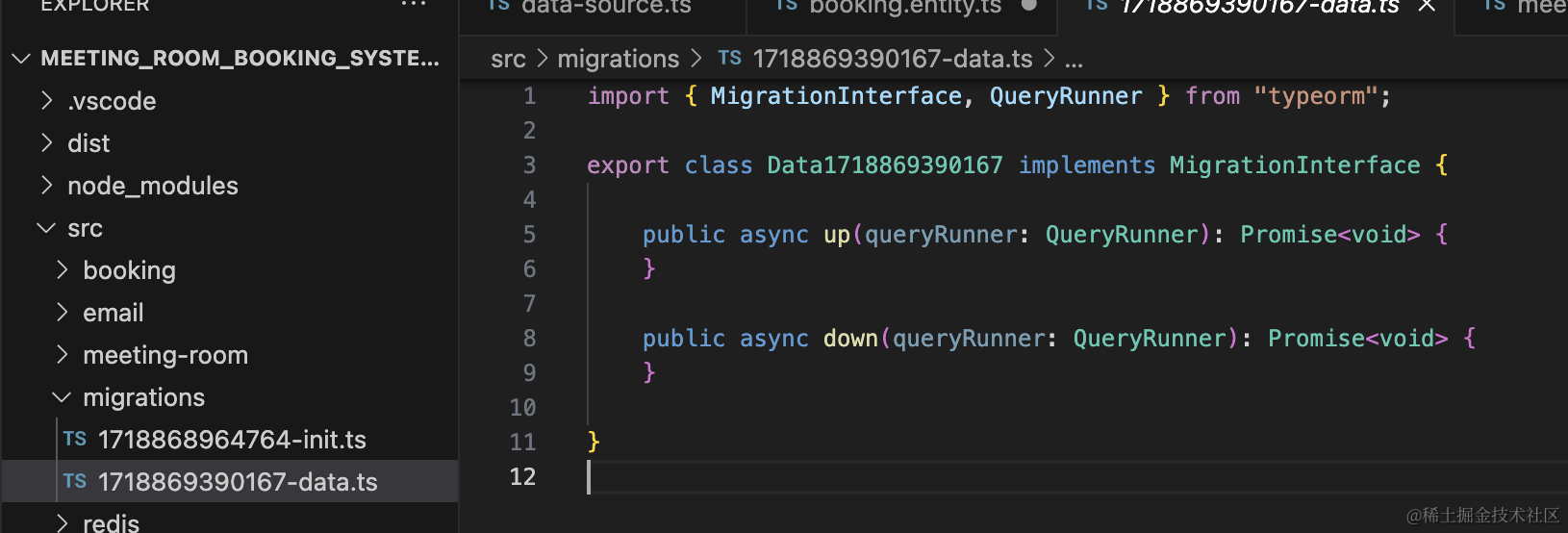1568x533 pixels.
Task: Open the Explorer more actions ellipsis
Action: coord(414,5)
